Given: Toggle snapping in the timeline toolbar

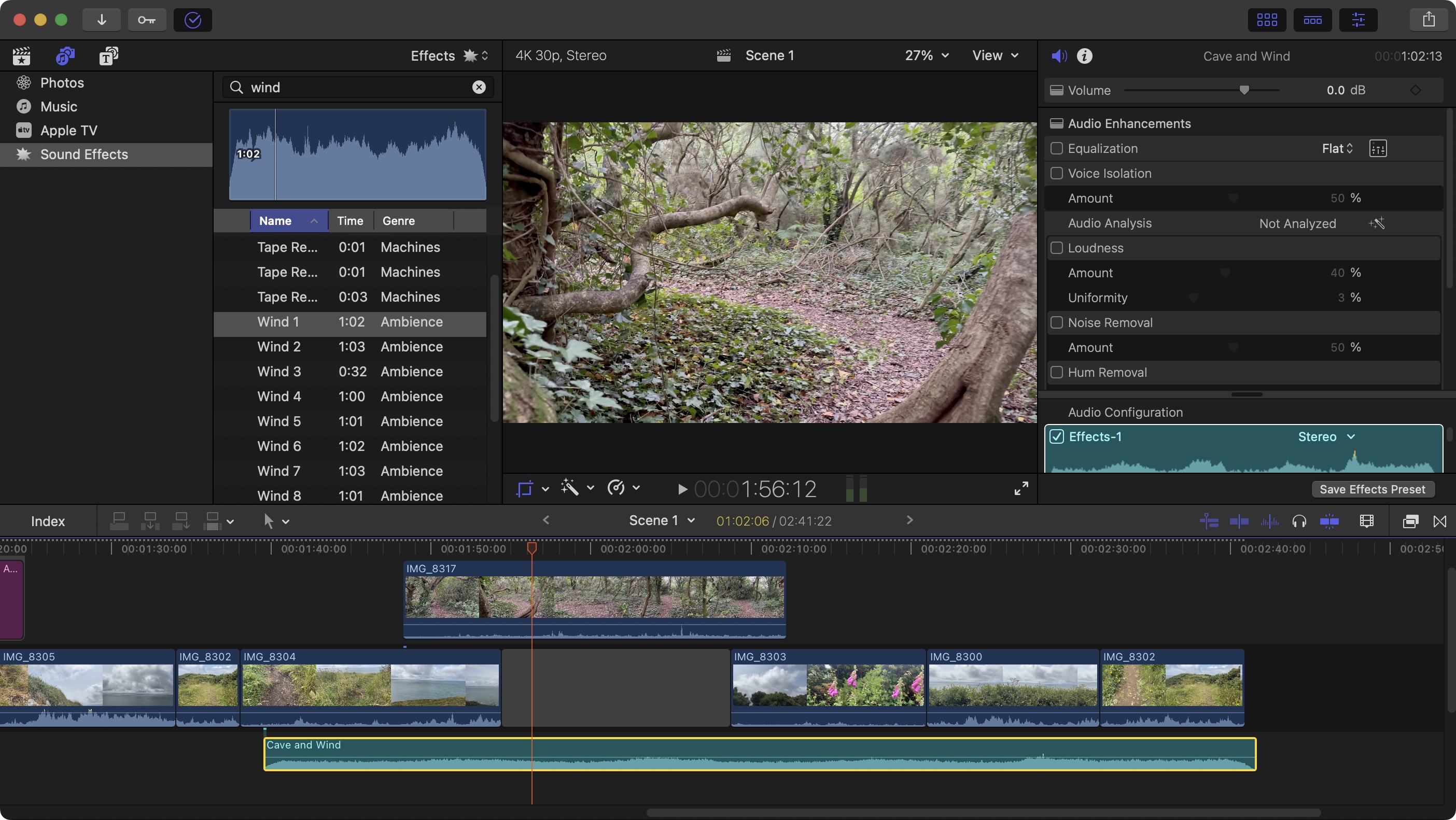Looking at the screenshot, I should pyautogui.click(x=1330, y=521).
